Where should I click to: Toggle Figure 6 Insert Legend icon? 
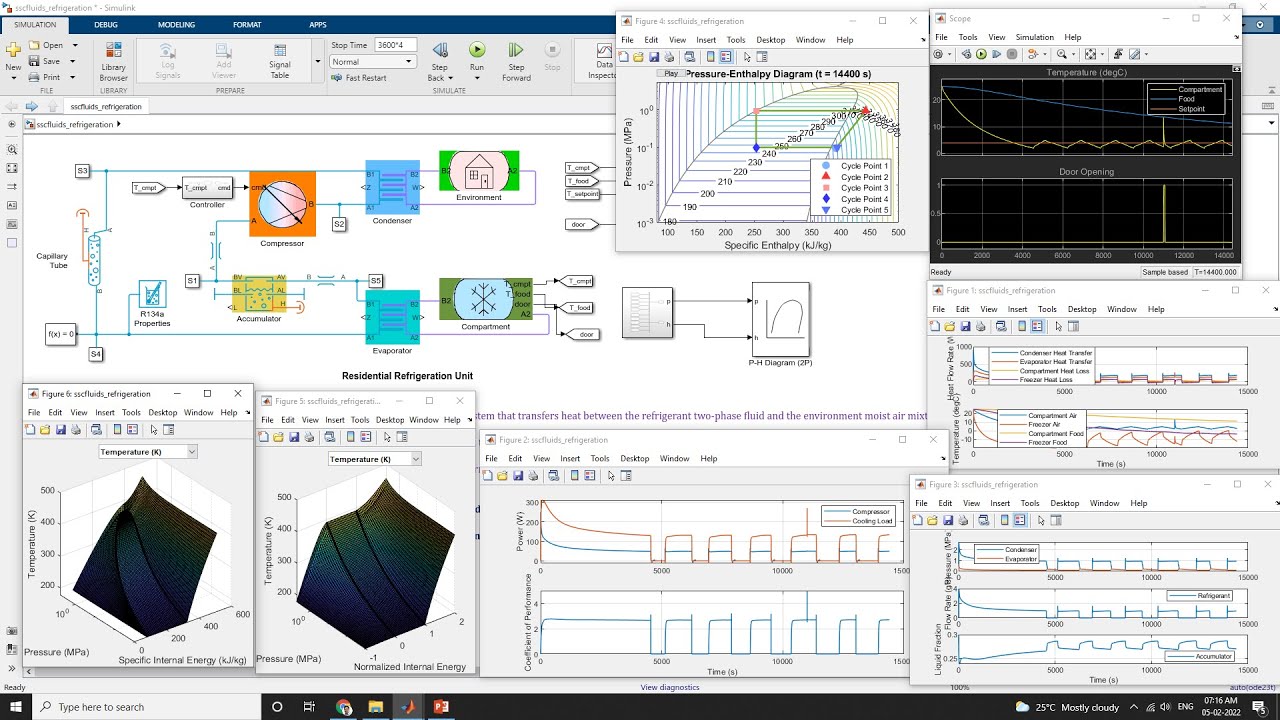click(x=133, y=430)
